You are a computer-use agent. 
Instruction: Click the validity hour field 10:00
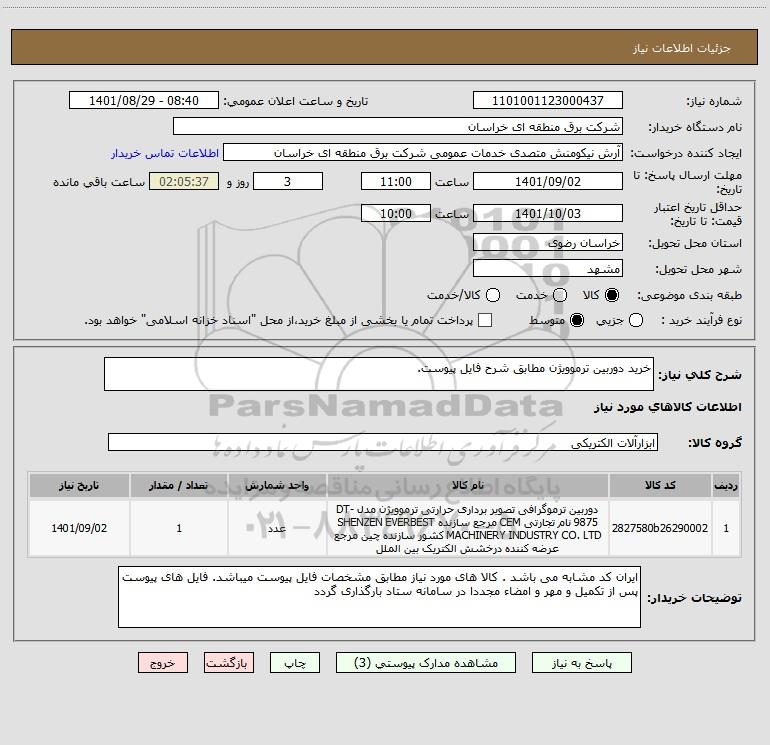click(x=396, y=213)
